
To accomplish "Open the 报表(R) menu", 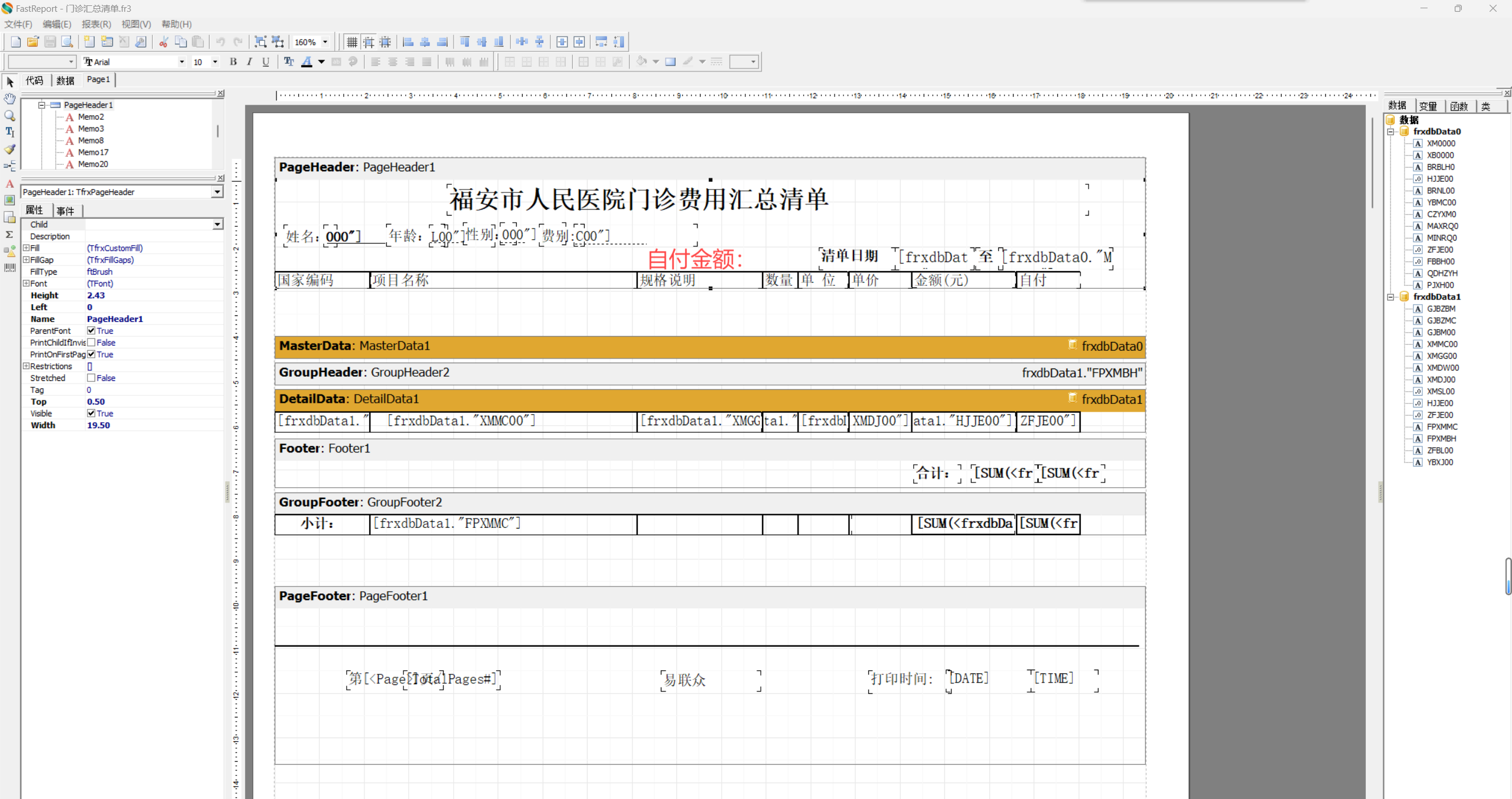I will pos(96,24).
